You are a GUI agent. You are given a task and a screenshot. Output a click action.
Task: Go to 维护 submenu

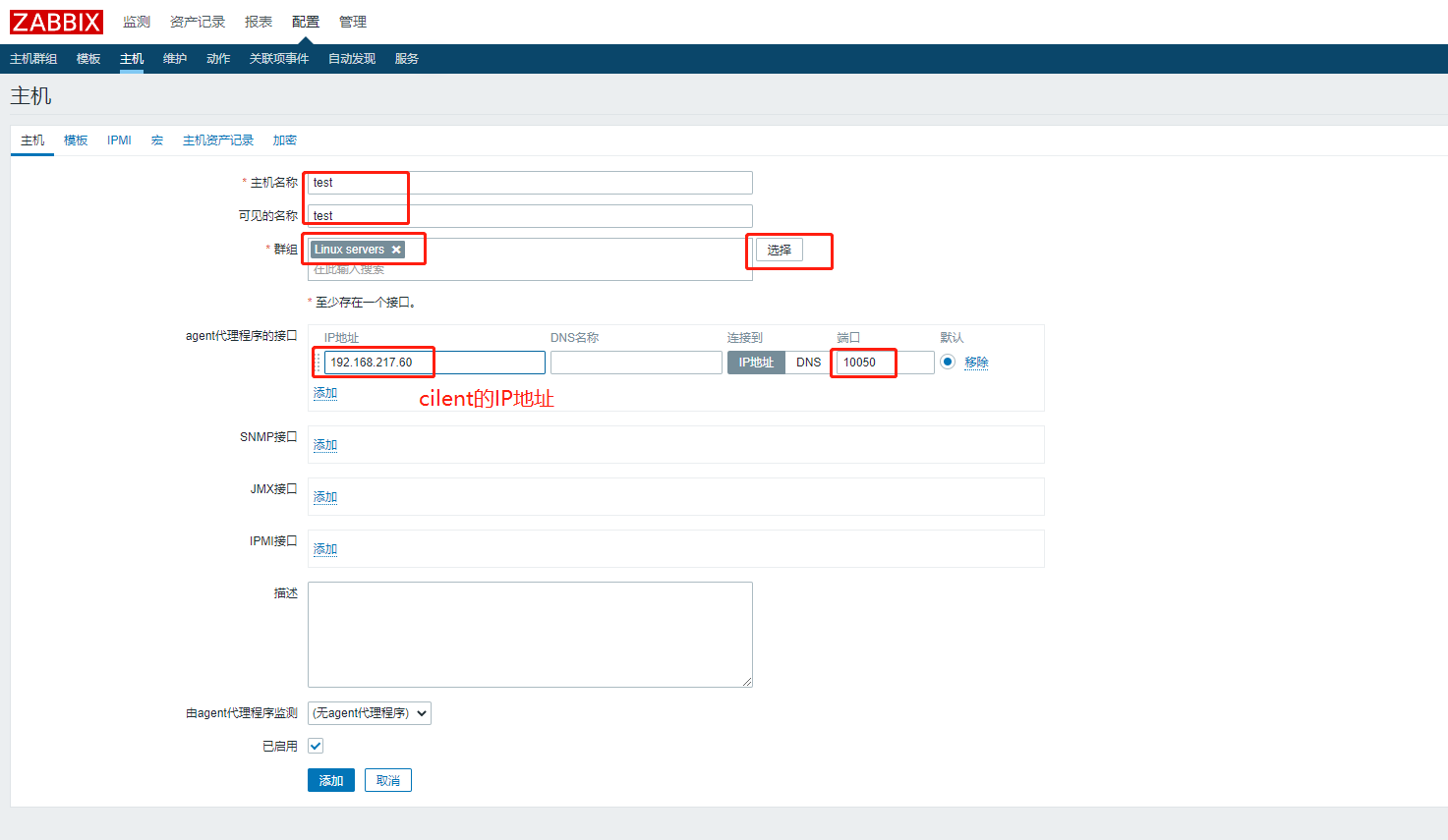click(175, 59)
